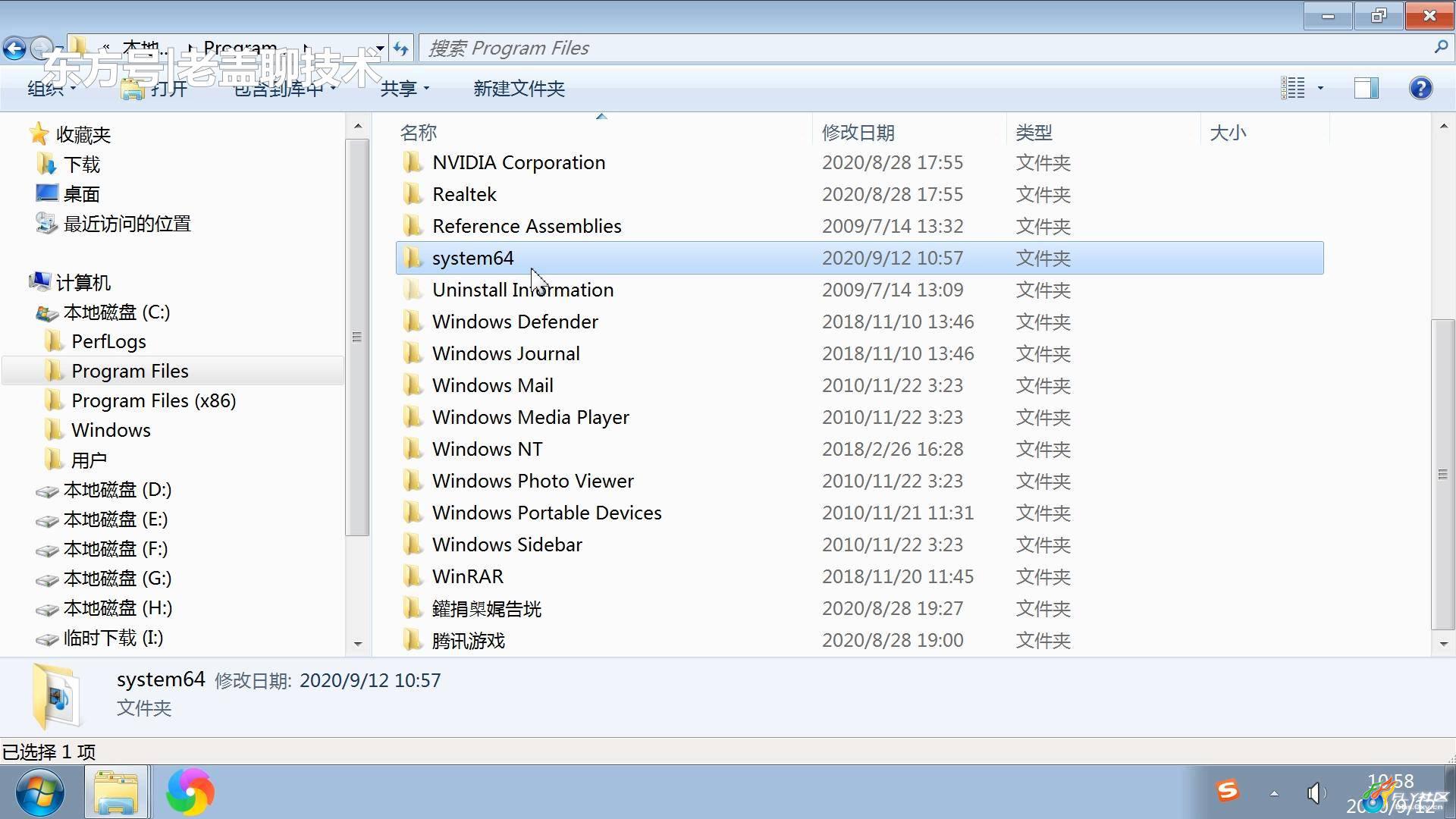This screenshot has height=819, width=1456.
Task: Select Windows folder in tree
Action: pos(97,431)
